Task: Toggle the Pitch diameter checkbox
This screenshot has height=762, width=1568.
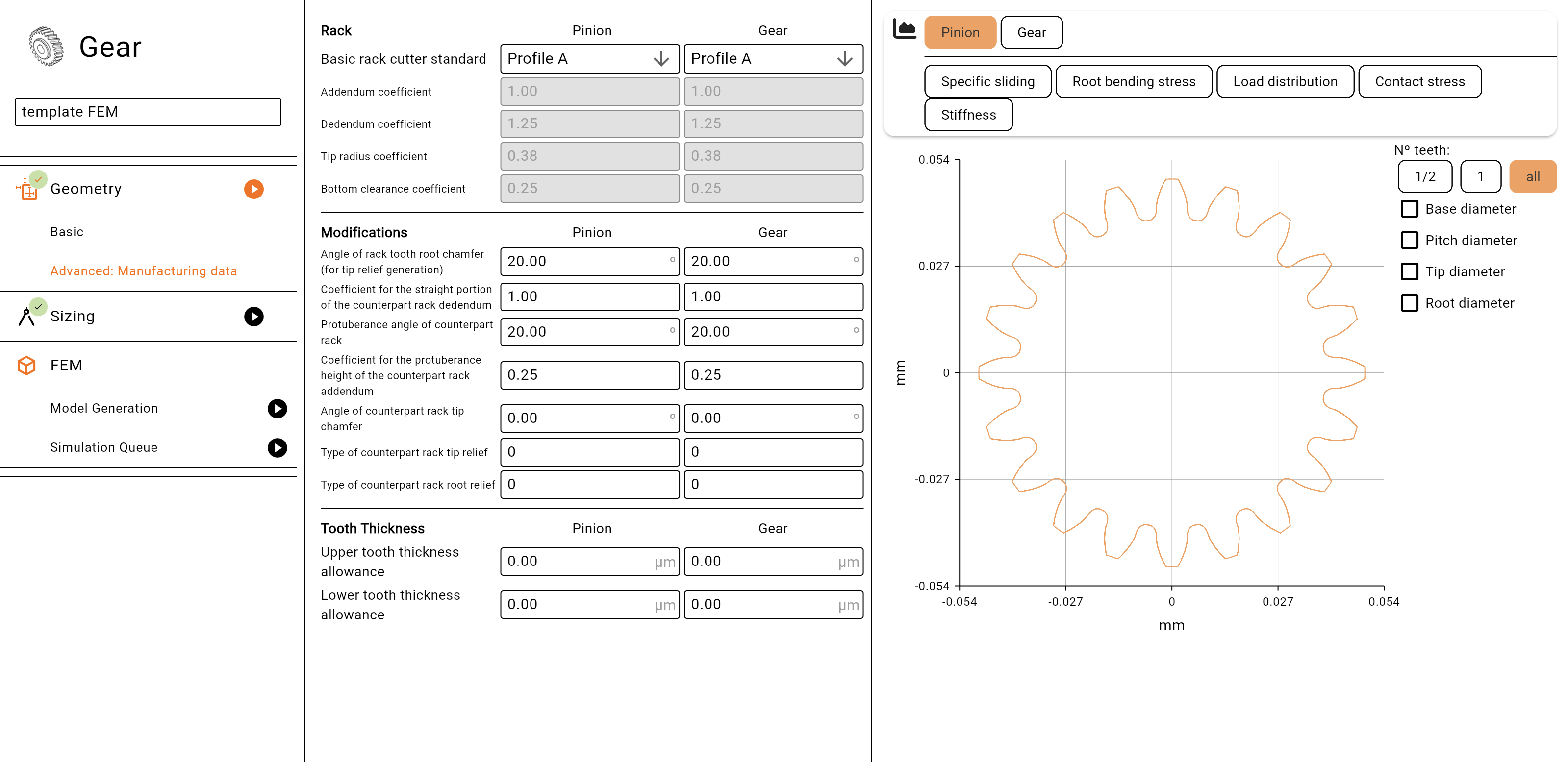Action: [1409, 240]
